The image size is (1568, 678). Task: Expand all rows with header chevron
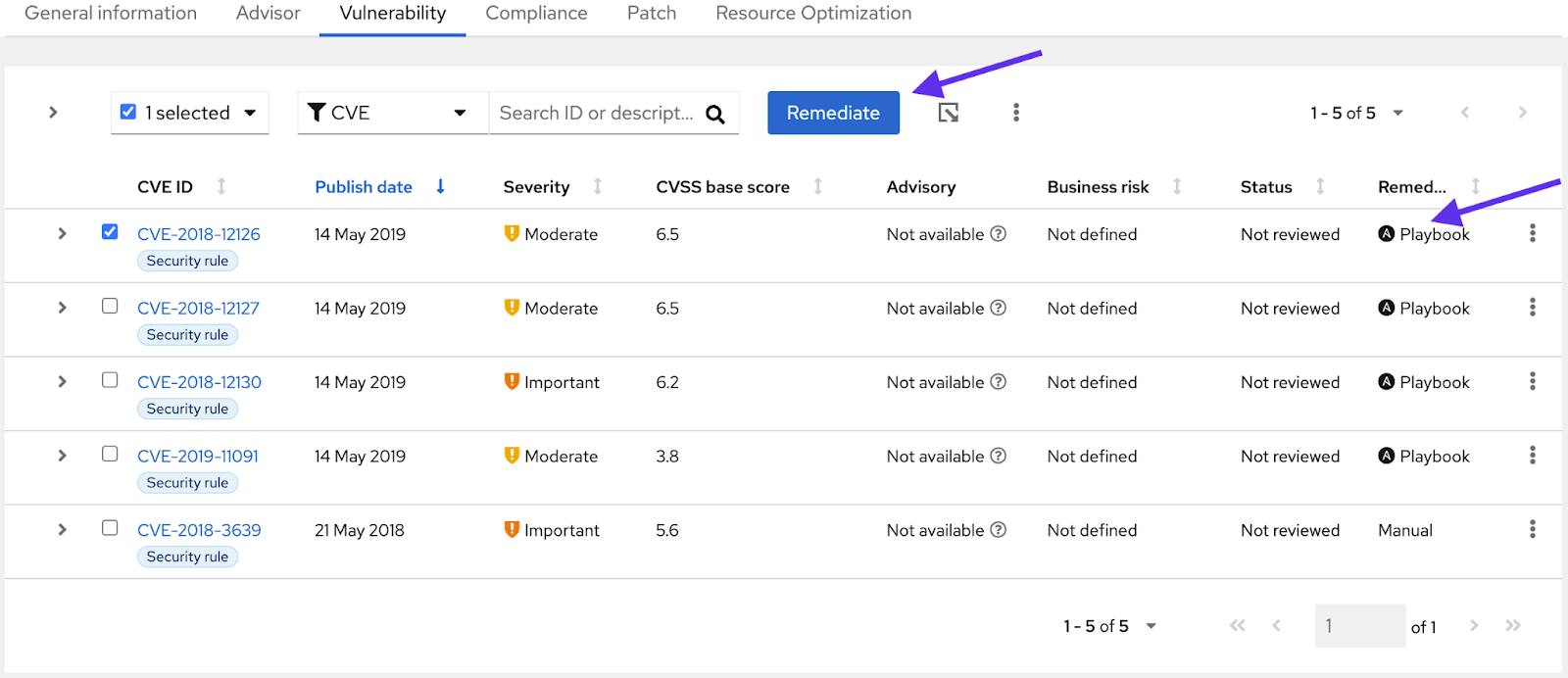pyautogui.click(x=53, y=113)
